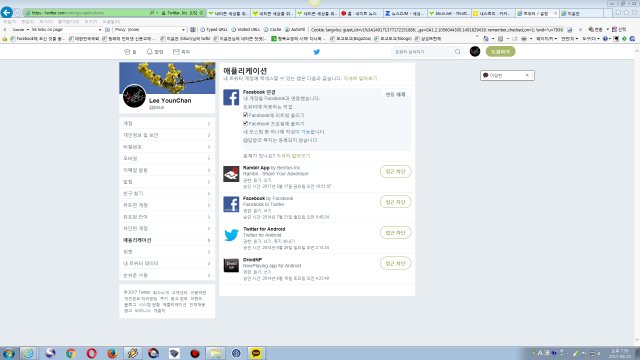Toggle Facebook retweet posting checkbox
The image size is (640, 360).
(x=245, y=115)
